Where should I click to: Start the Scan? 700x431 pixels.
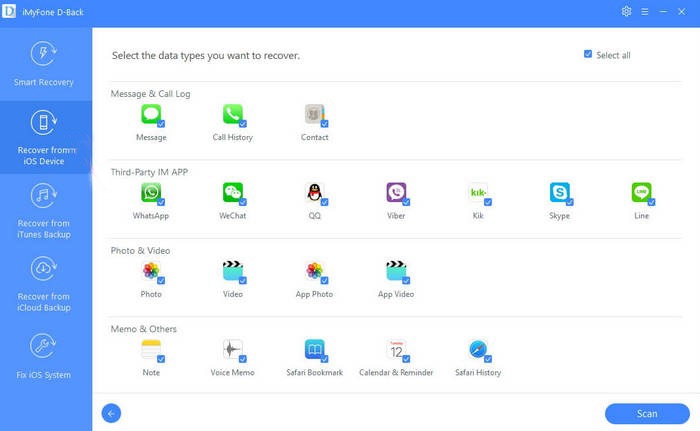pos(647,414)
